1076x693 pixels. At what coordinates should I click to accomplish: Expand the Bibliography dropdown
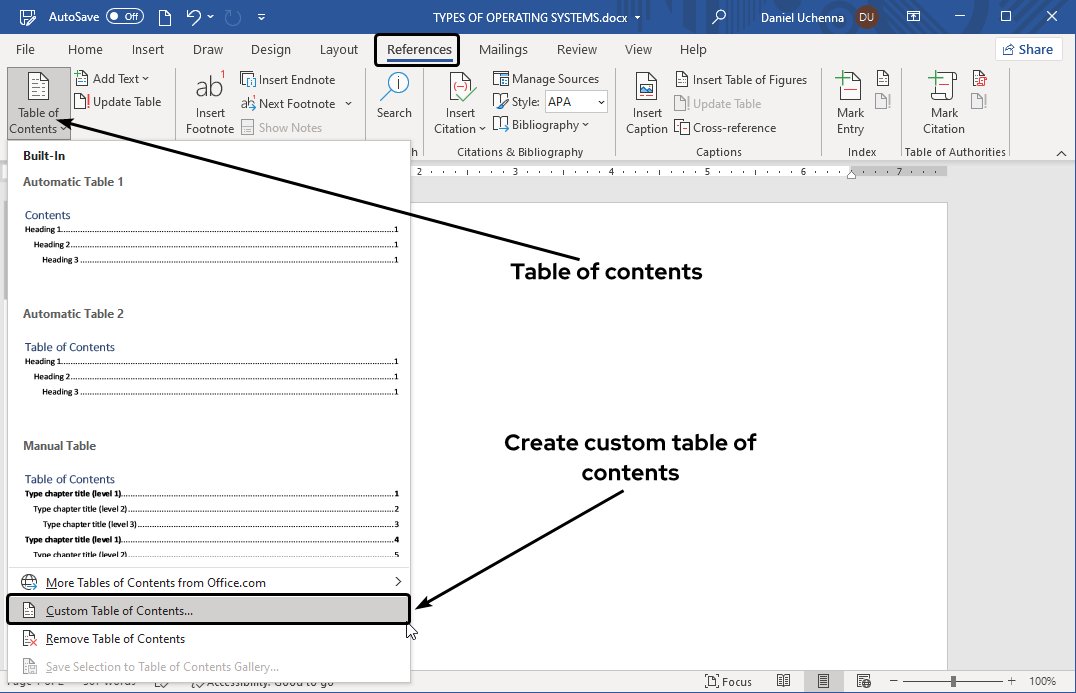[x=543, y=124]
